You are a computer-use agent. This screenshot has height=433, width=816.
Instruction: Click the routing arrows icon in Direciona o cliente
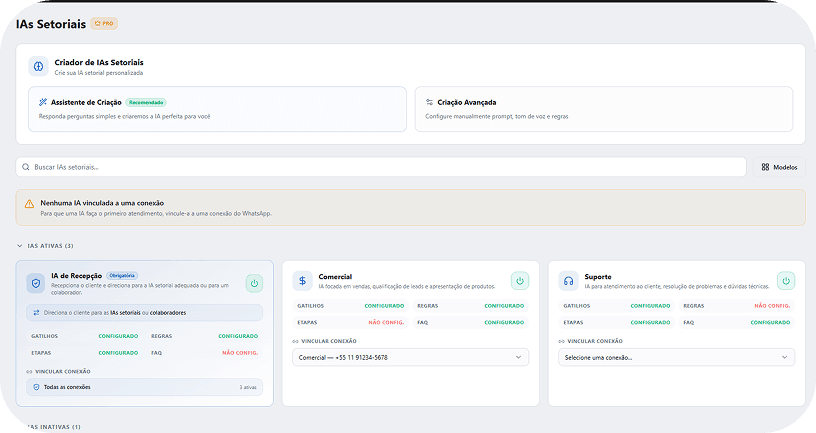36,313
